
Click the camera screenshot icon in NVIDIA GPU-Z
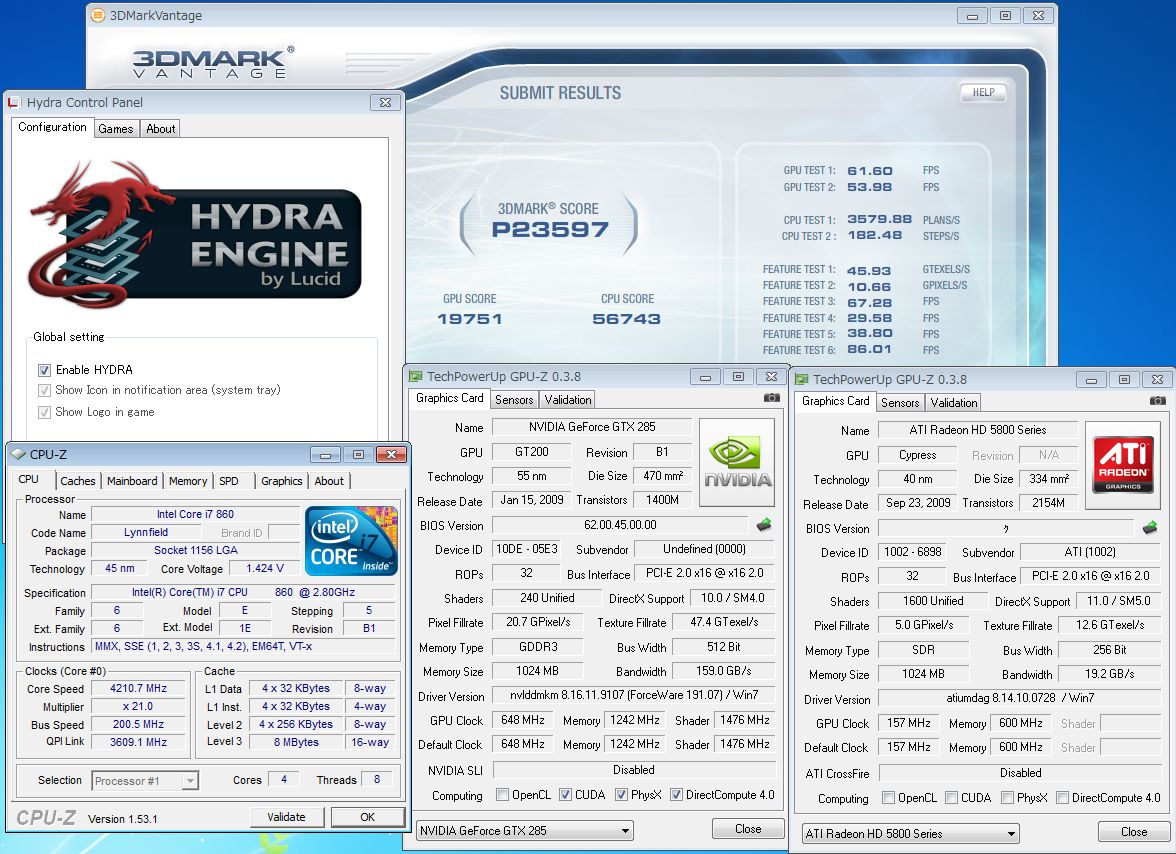coord(772,398)
